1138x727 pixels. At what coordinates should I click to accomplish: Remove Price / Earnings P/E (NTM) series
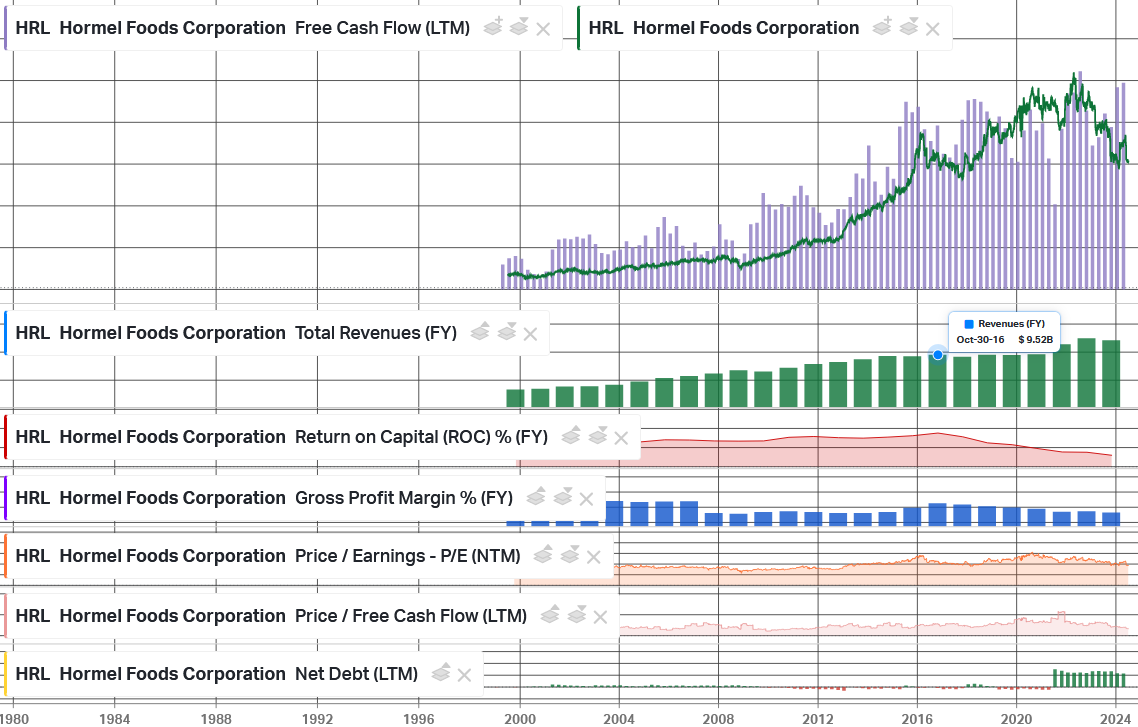(x=594, y=557)
